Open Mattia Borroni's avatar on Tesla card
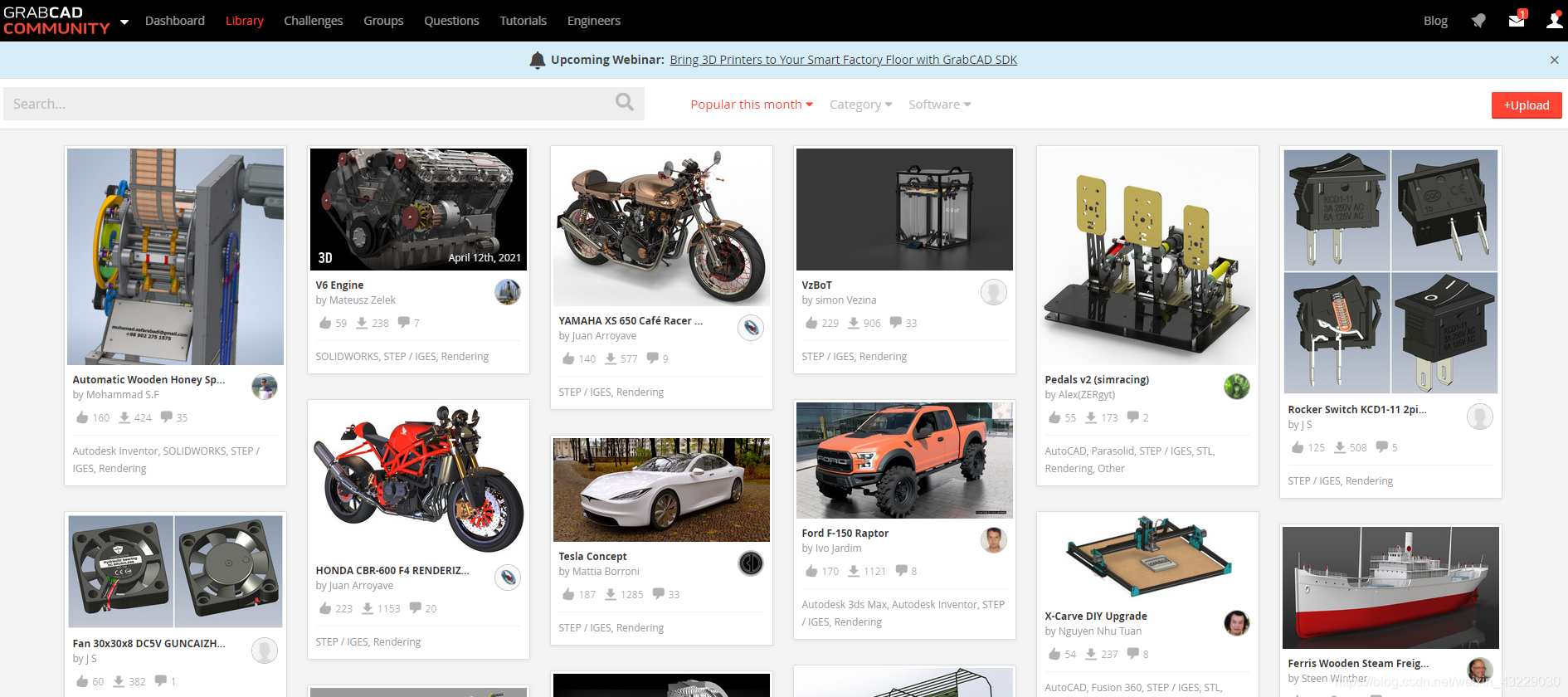1568x697 pixels. coord(751,563)
